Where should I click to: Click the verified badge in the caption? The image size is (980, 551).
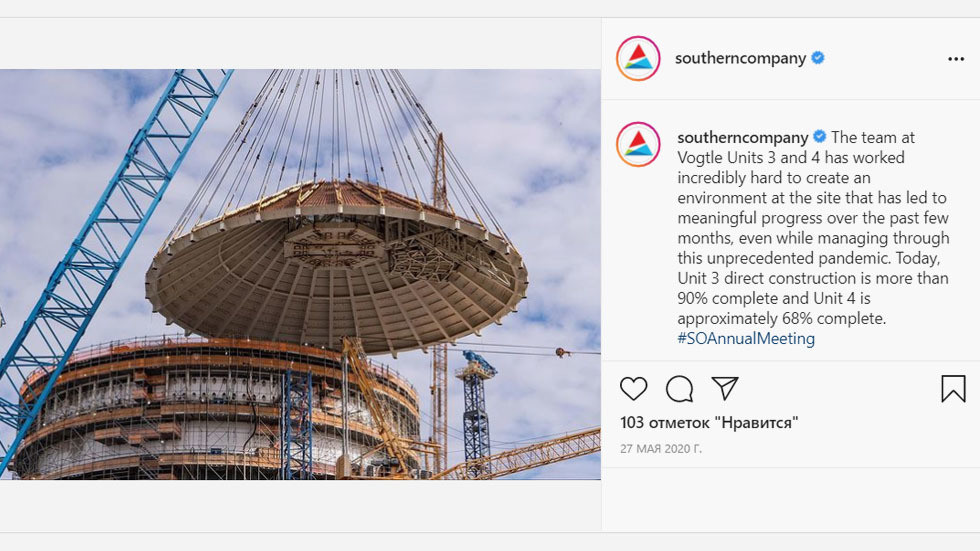click(x=819, y=137)
